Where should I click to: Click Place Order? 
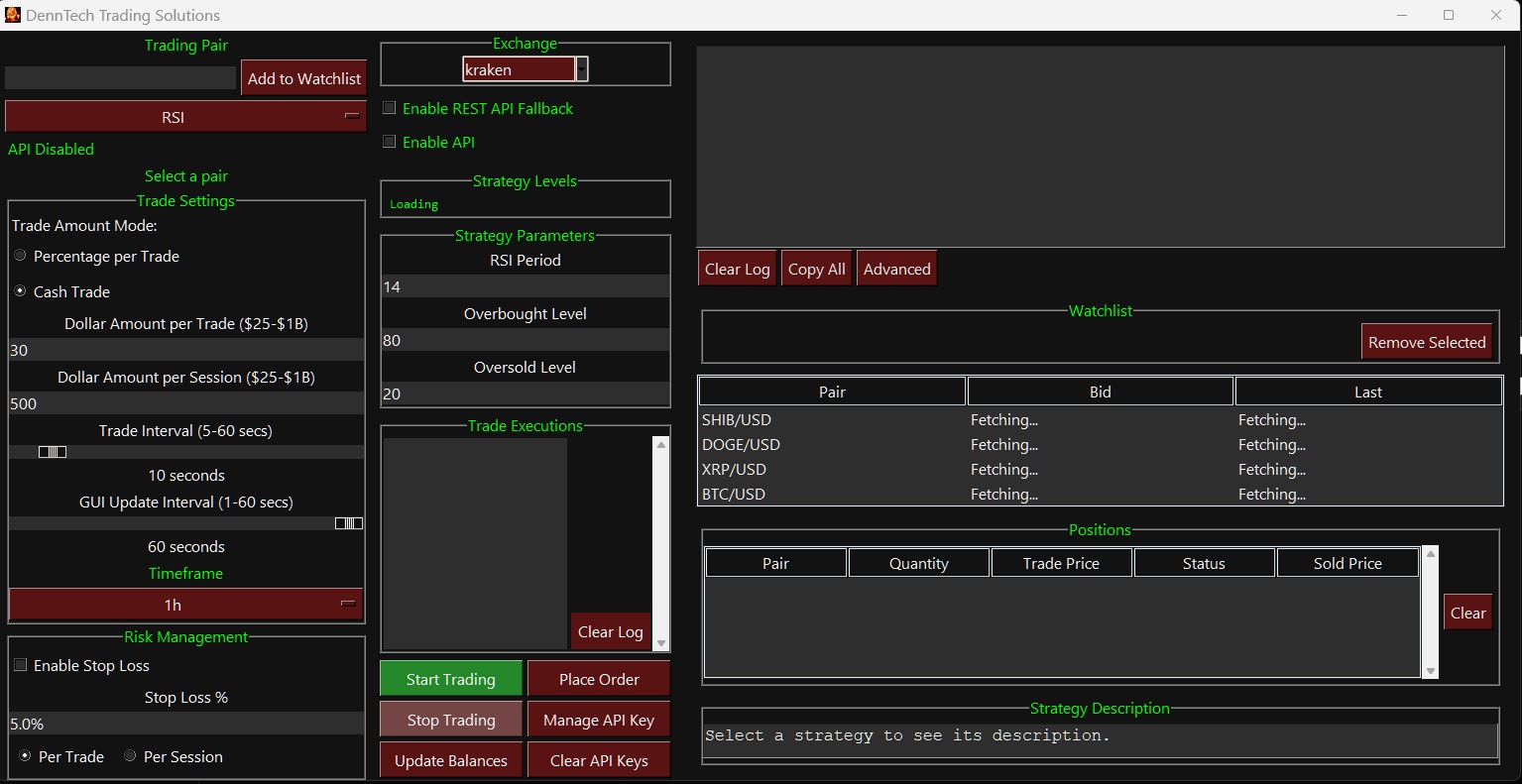[599, 679]
